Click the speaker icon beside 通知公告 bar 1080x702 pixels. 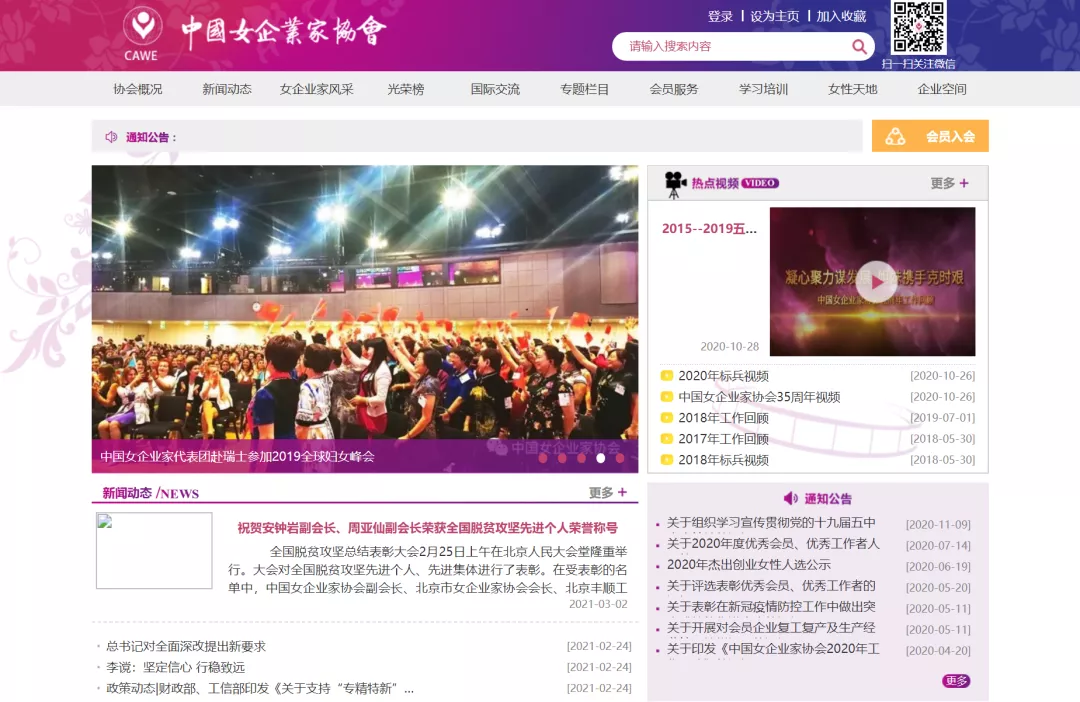coord(111,137)
